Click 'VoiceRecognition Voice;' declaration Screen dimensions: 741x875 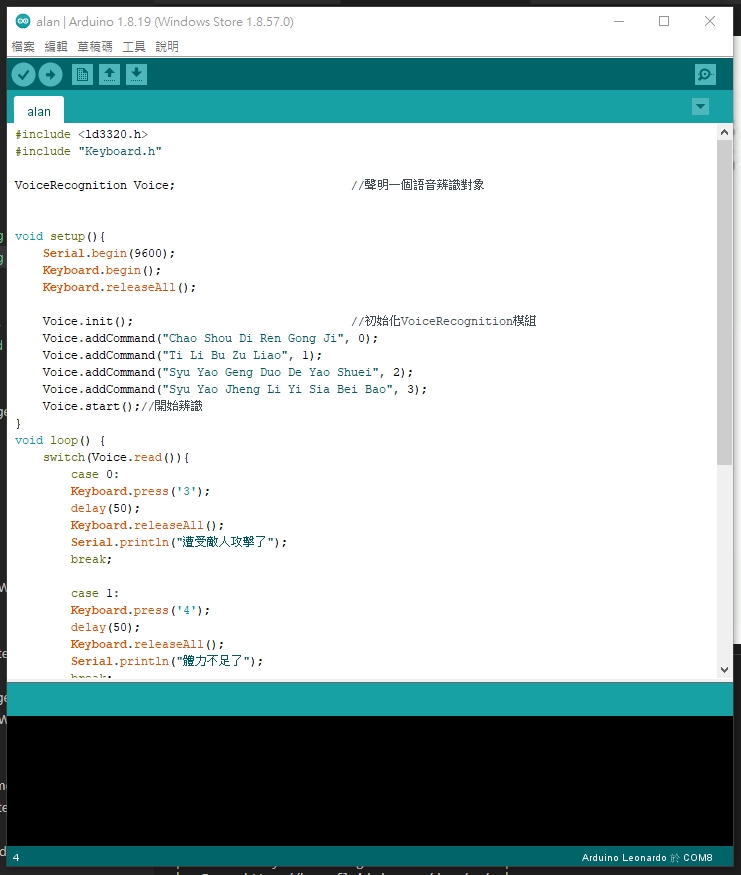coord(95,185)
